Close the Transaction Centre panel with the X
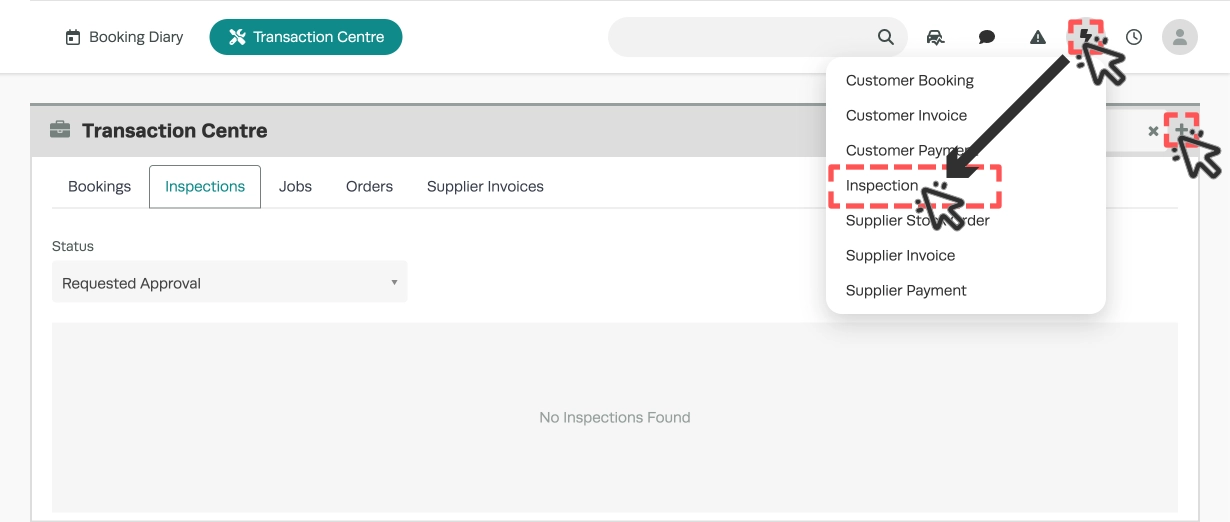 point(1153,131)
